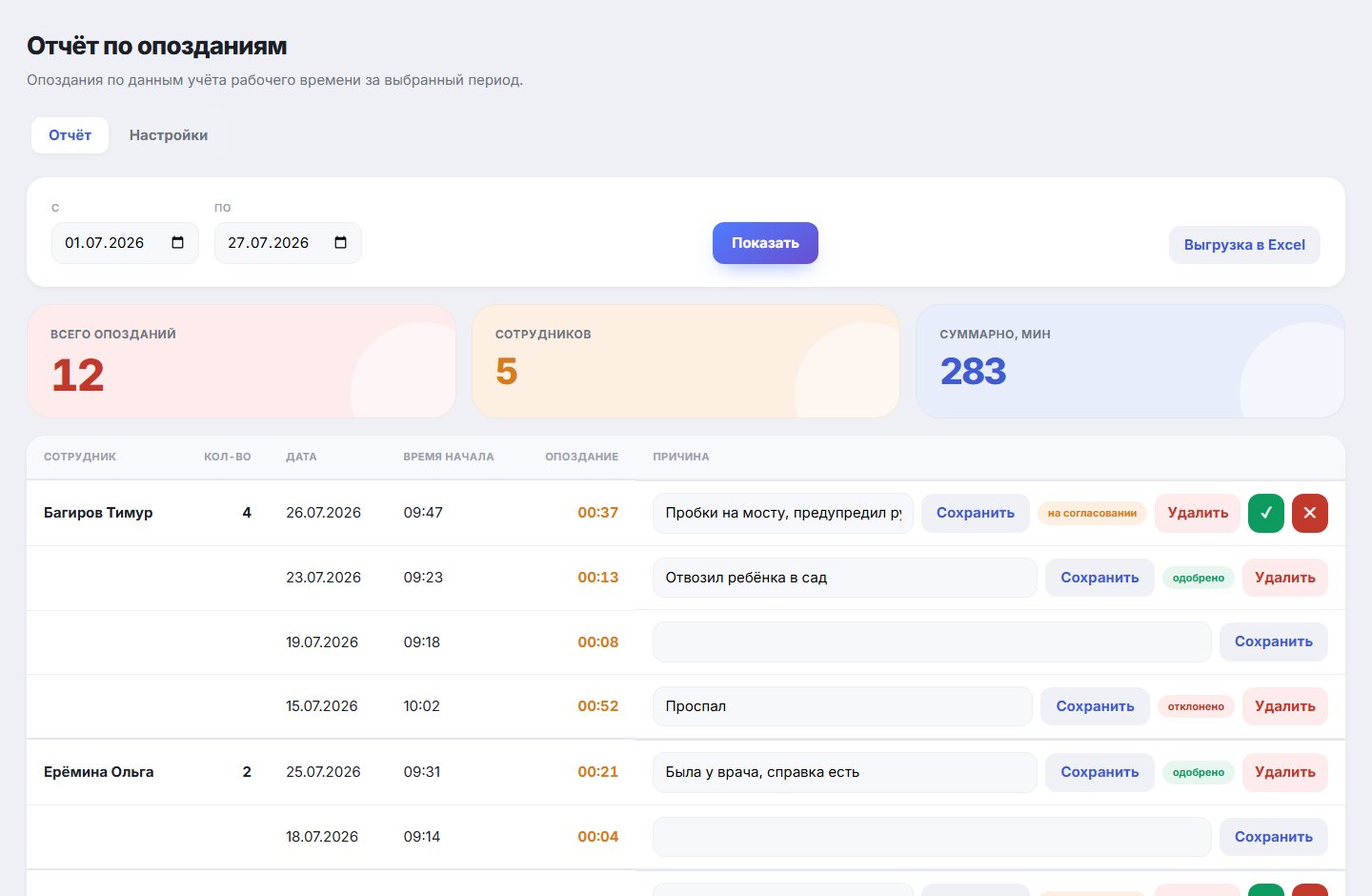Save reason for 26.07.2026 row

click(976, 513)
